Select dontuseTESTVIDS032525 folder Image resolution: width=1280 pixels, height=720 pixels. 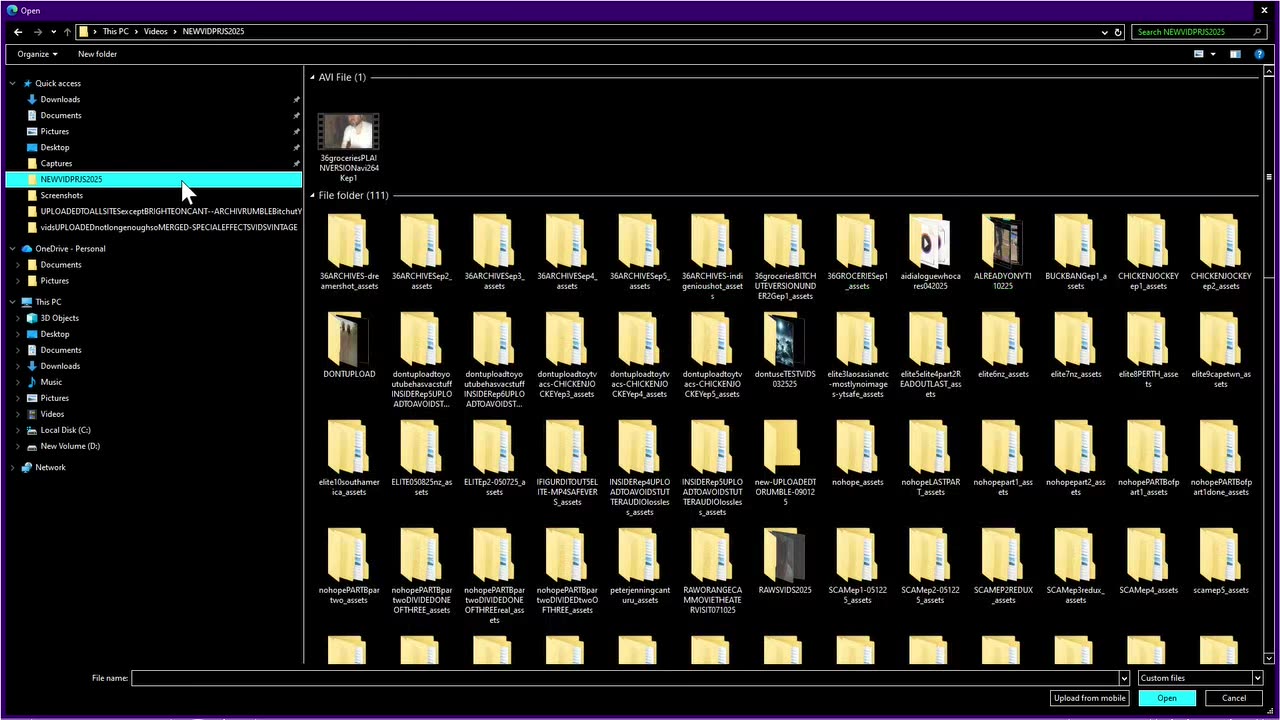click(x=784, y=352)
